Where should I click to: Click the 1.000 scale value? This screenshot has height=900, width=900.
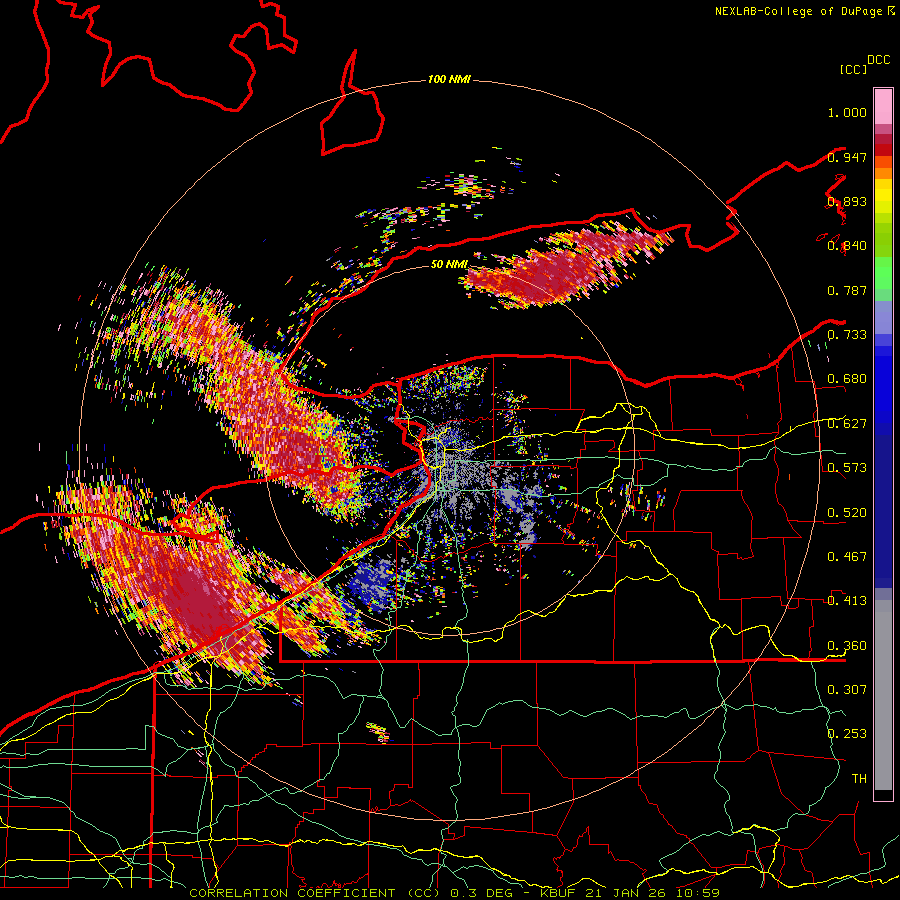point(847,112)
